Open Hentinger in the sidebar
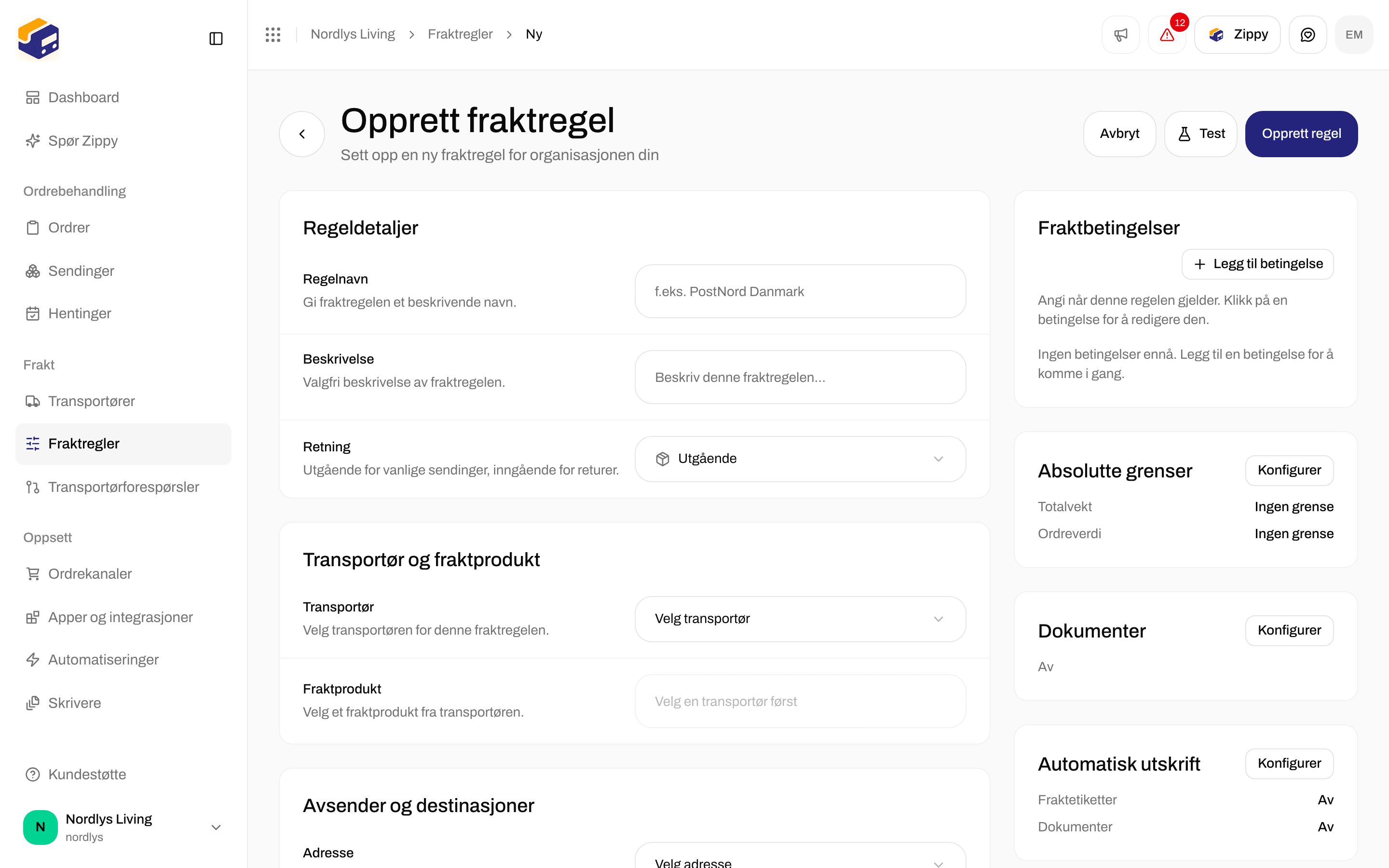The image size is (1389, 868). pos(123,313)
